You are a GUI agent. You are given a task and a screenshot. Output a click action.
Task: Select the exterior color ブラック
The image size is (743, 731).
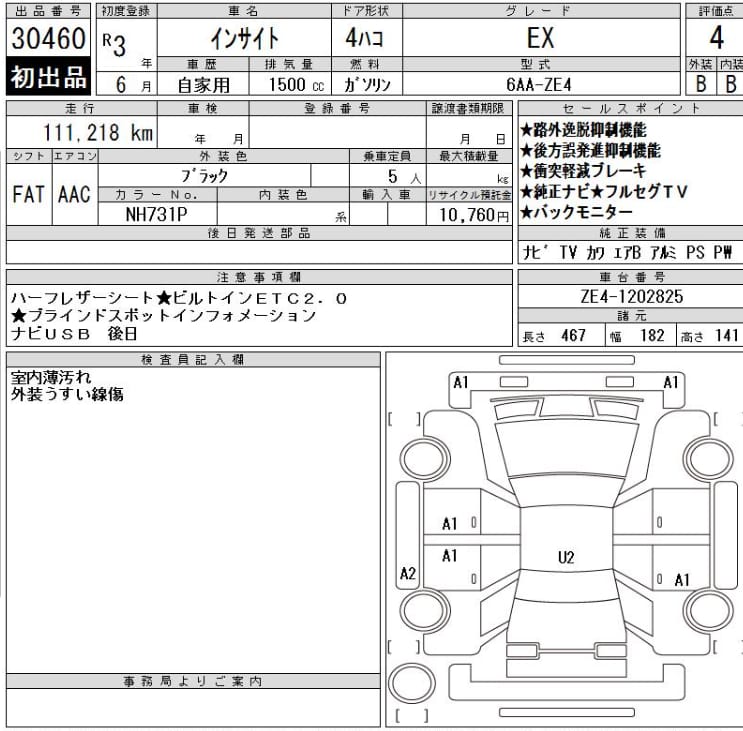coord(204,176)
